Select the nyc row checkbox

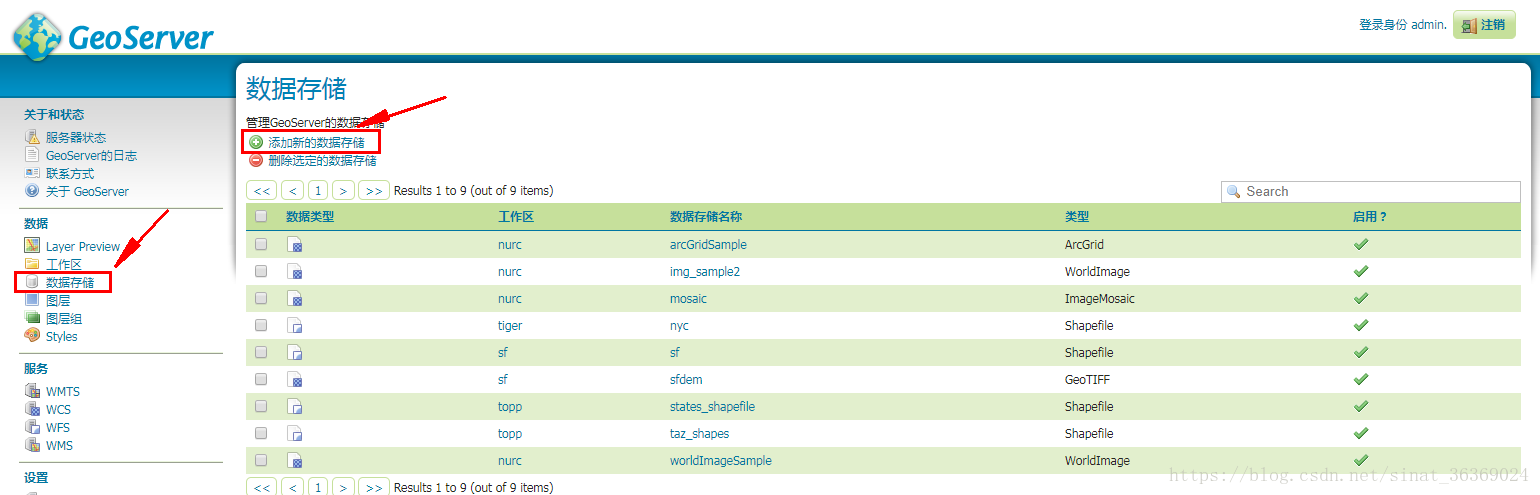tap(261, 325)
